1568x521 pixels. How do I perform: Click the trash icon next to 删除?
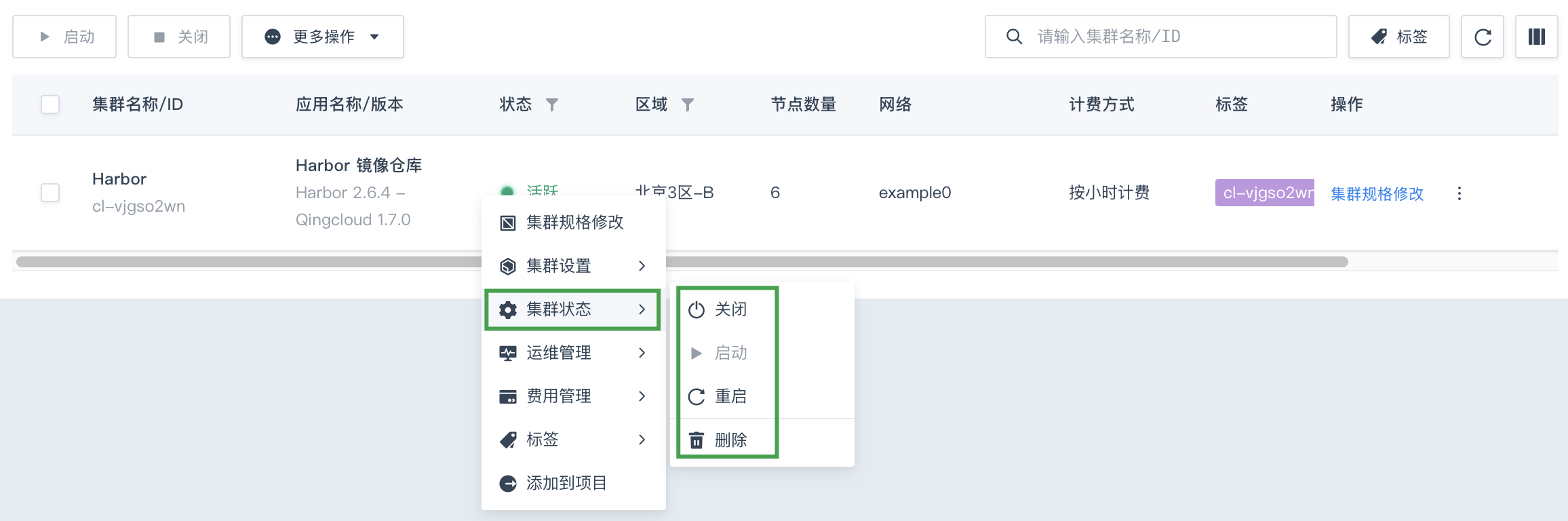(697, 440)
